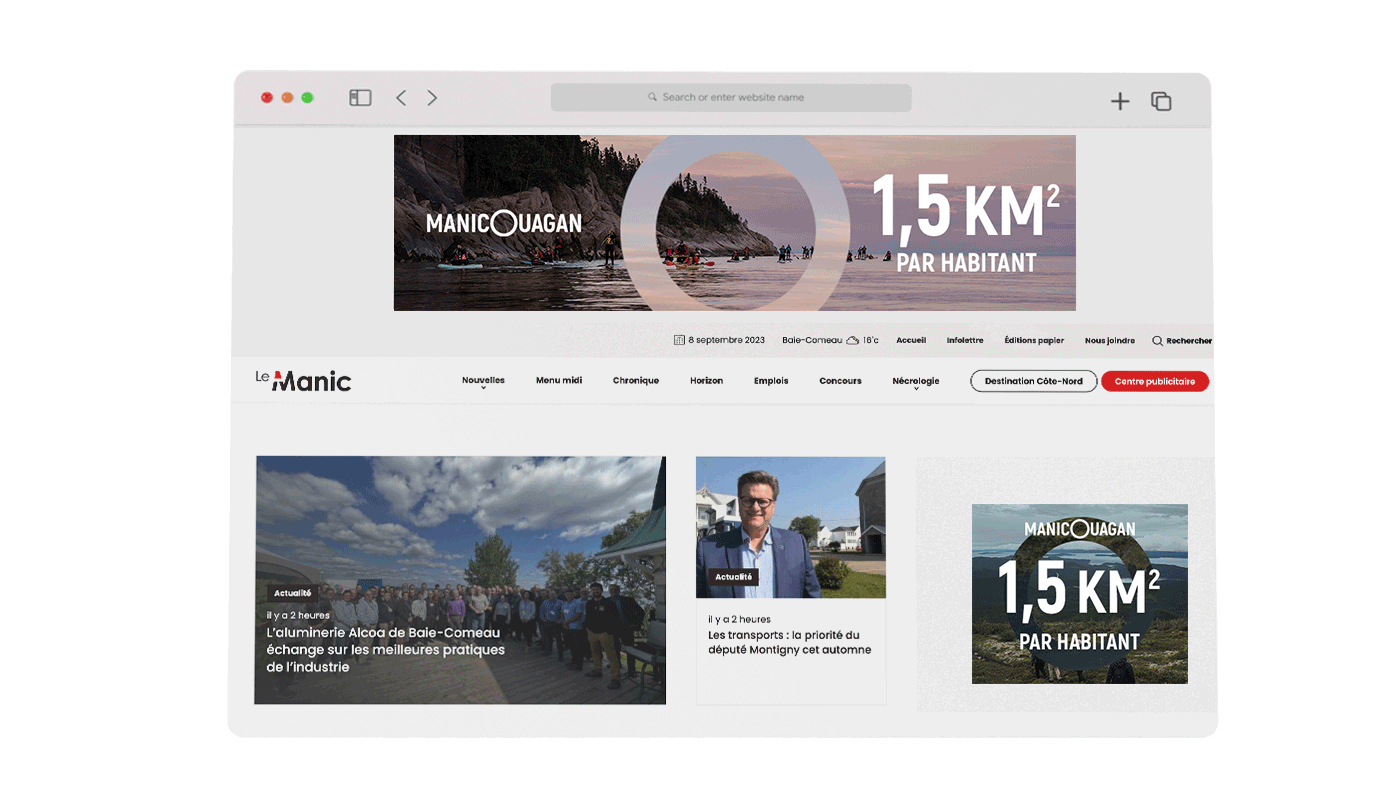This screenshot has width=1400, height=800.
Task: Click the député Montigny article photo
Action: tap(791, 528)
